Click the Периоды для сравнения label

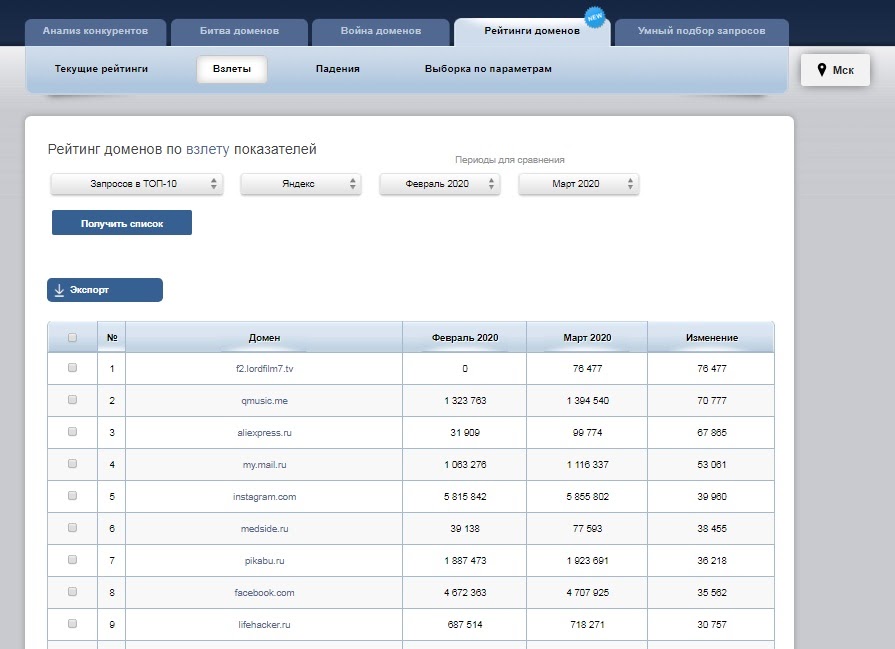[x=510, y=160]
